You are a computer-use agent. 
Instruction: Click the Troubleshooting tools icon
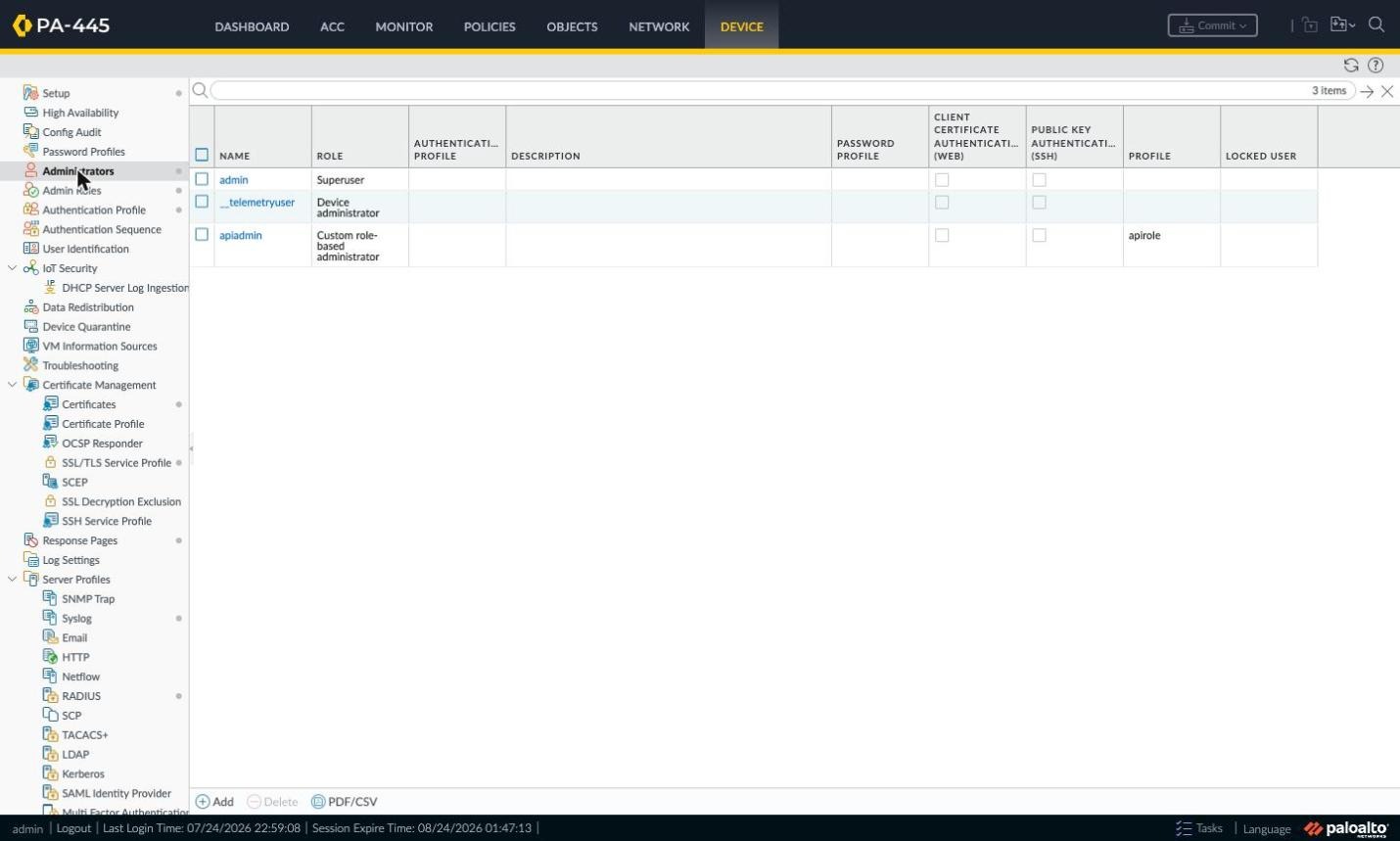30,365
